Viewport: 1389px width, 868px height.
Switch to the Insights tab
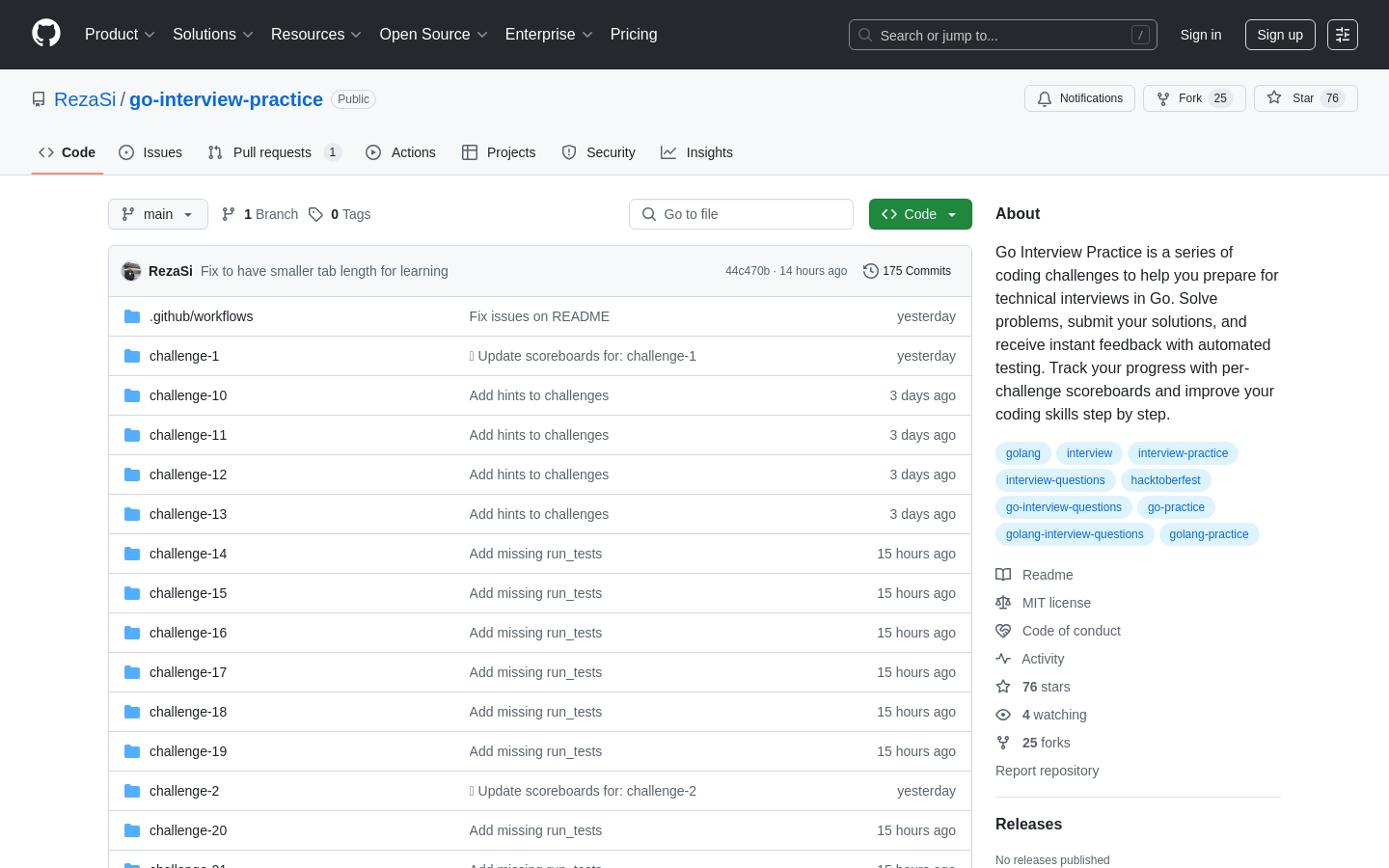[x=696, y=152]
